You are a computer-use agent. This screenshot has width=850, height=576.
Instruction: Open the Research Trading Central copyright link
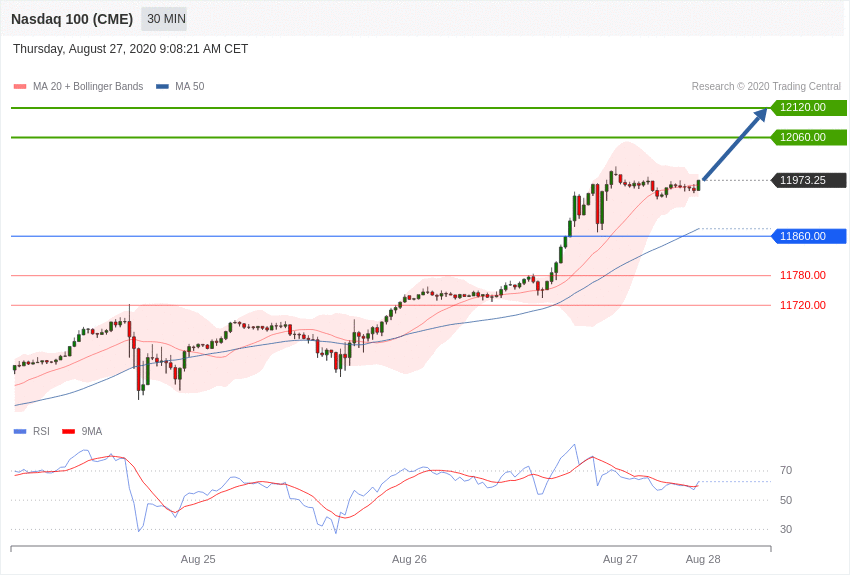766,87
